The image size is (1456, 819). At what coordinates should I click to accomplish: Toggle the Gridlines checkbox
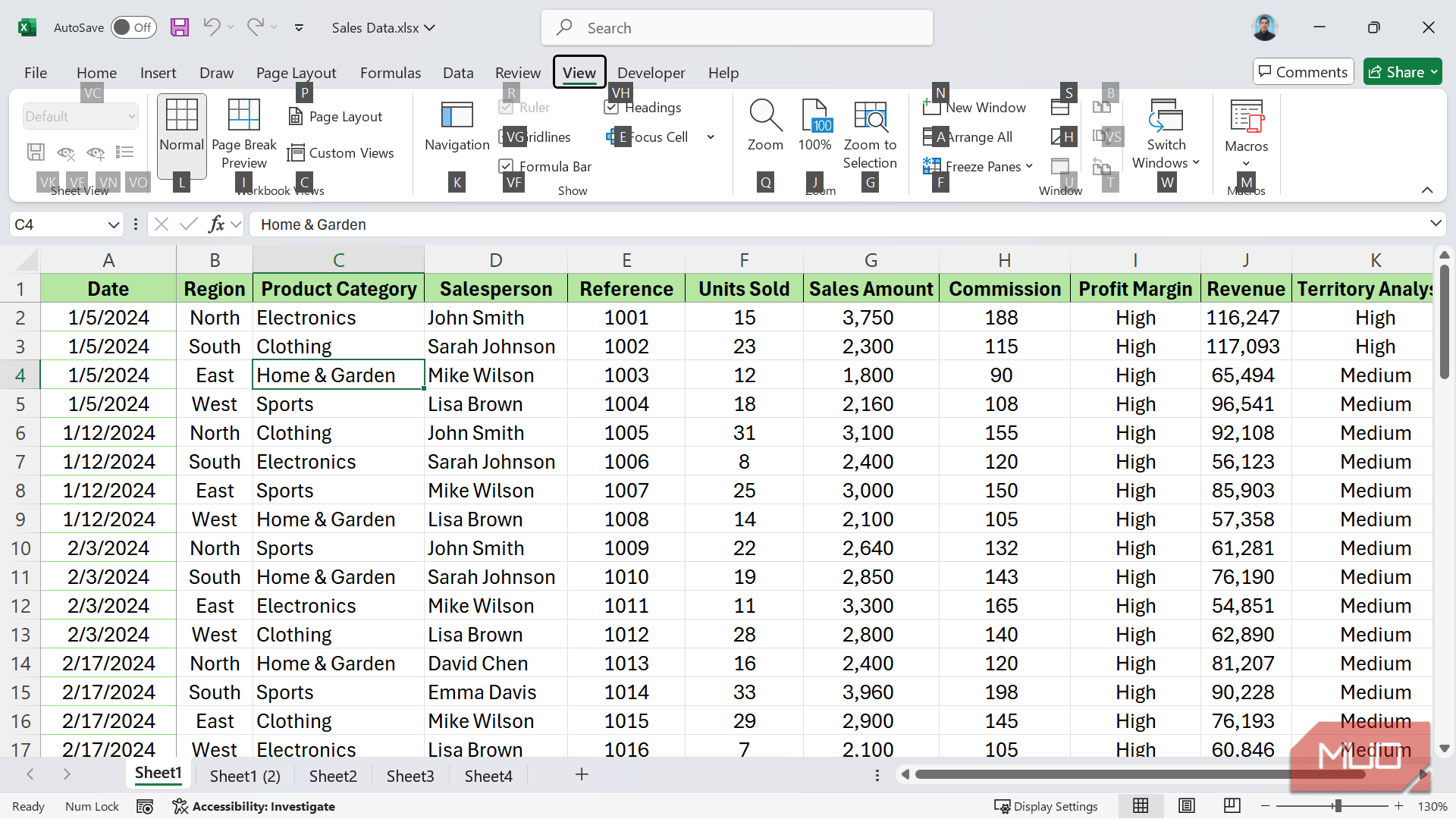point(506,137)
